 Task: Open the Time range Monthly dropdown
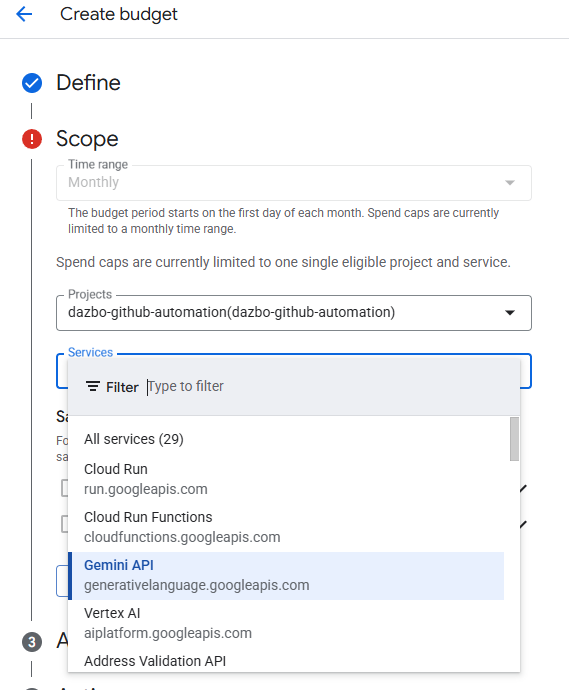tap(294, 183)
